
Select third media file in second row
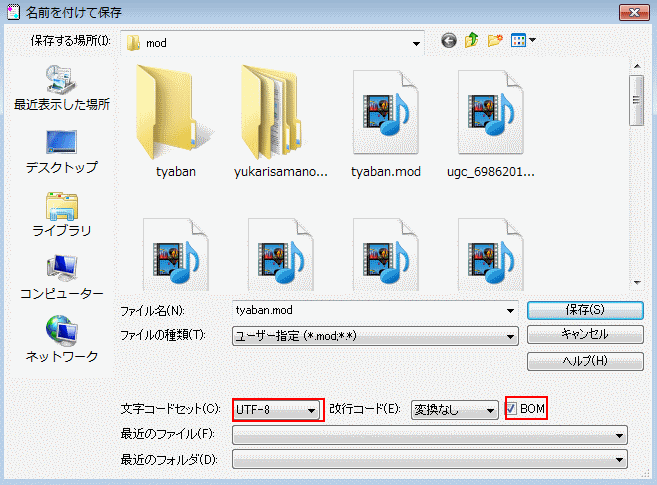coord(385,254)
